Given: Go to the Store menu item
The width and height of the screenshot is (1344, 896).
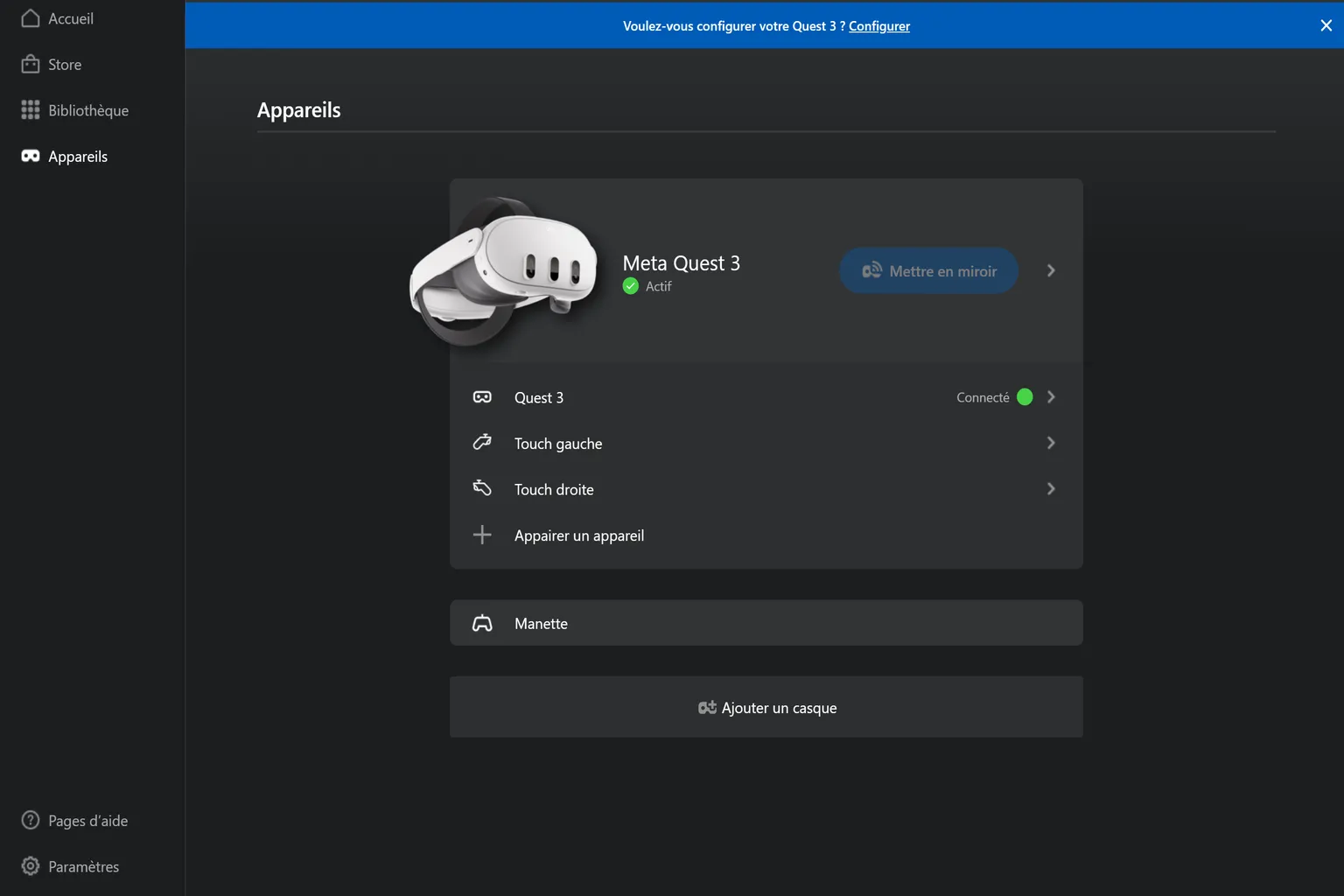Looking at the screenshot, I should (x=65, y=65).
